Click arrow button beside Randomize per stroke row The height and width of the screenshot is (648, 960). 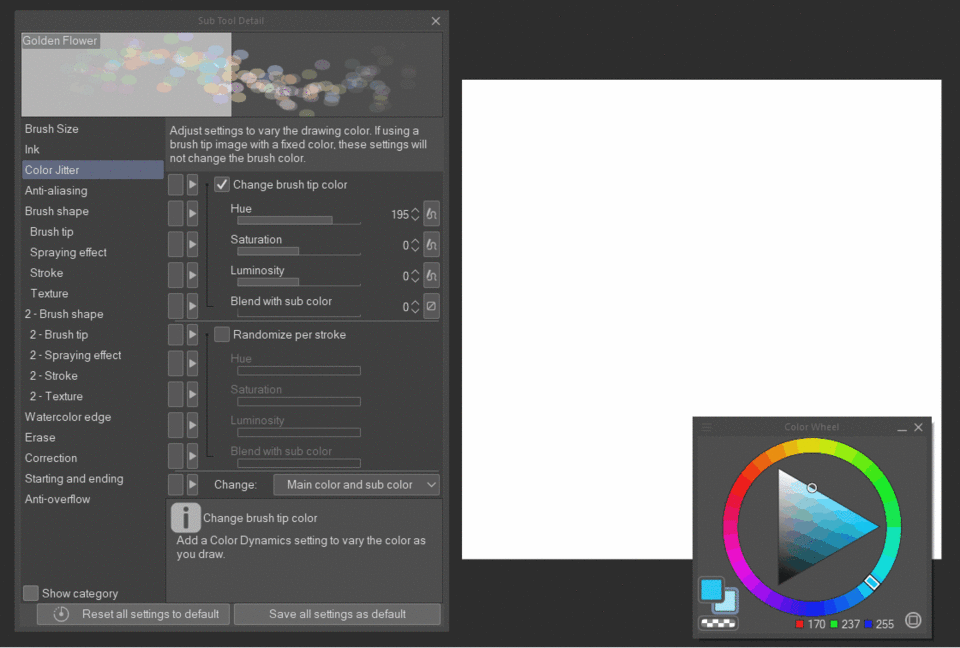(x=192, y=334)
